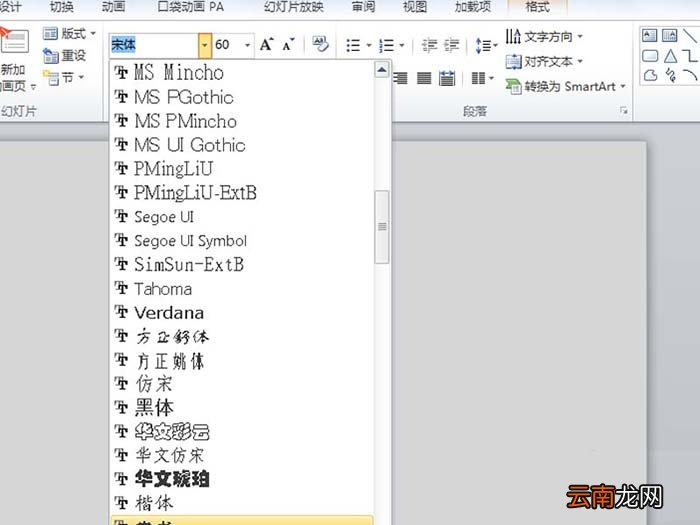The width and height of the screenshot is (700, 525).
Task: Expand the bullets dropdown arrow
Action: [x=369, y=45]
